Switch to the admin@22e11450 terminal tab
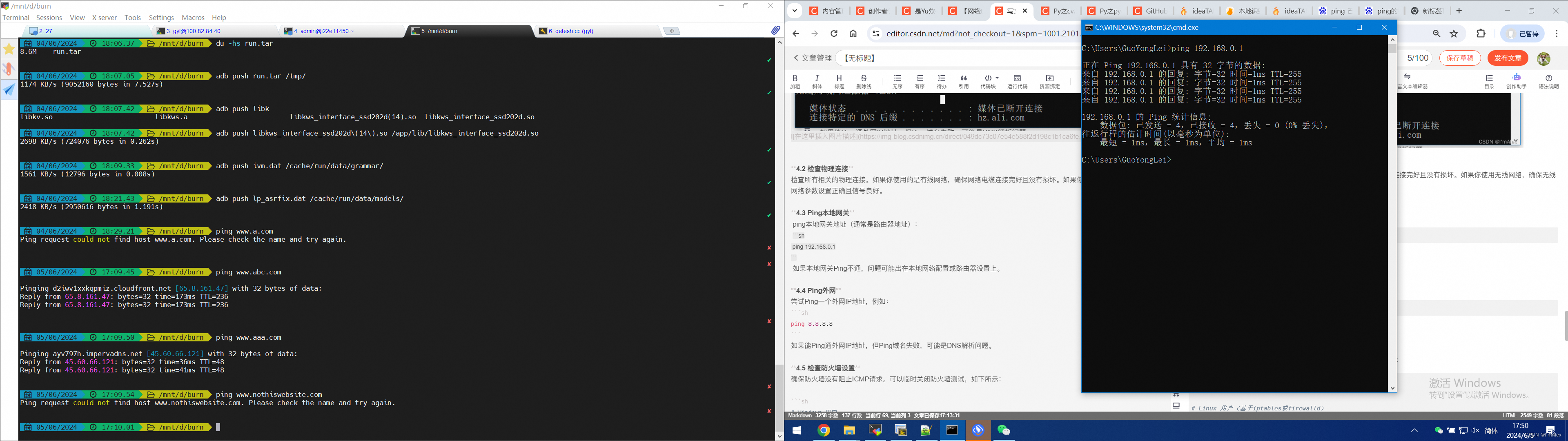Viewport: 1568px width, 441px height. tap(323, 31)
